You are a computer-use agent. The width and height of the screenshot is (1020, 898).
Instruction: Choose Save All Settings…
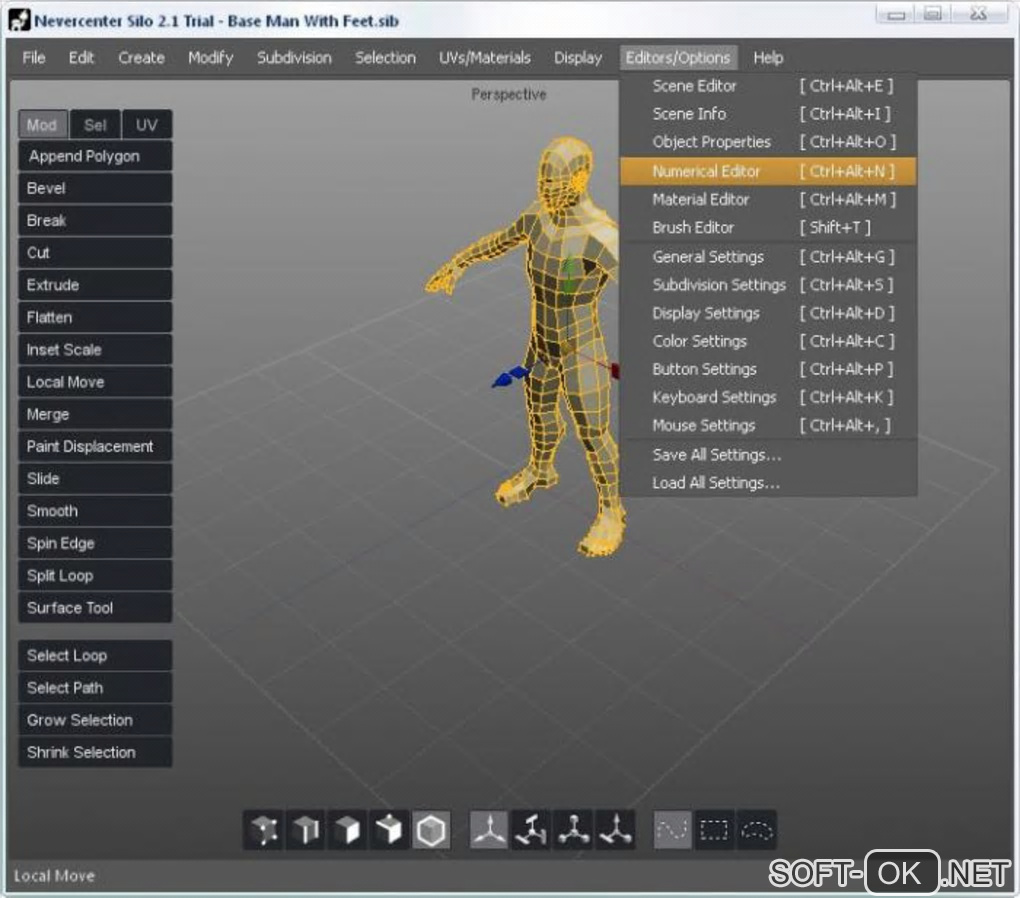768,455
